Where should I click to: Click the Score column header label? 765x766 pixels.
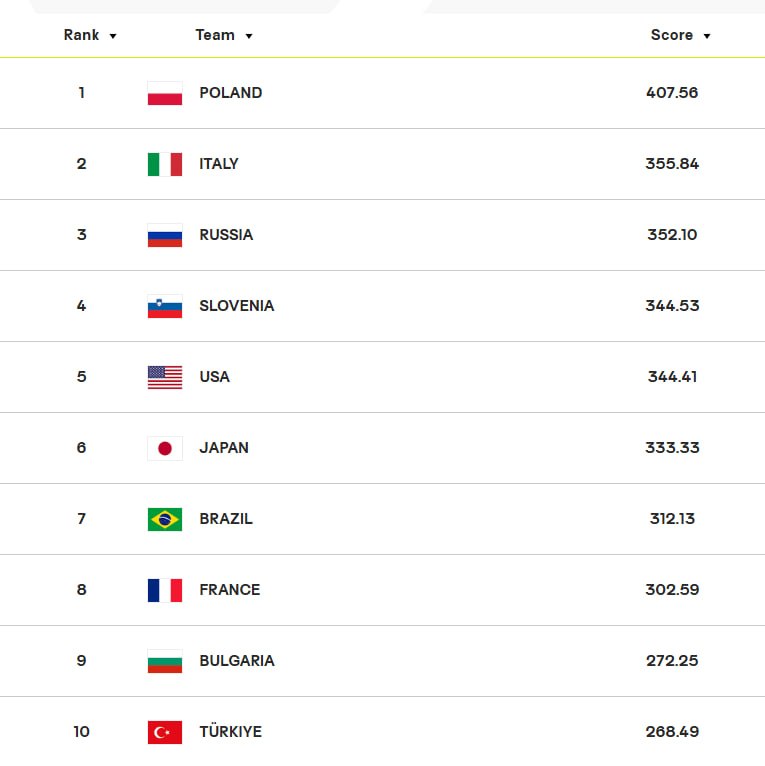(x=672, y=35)
